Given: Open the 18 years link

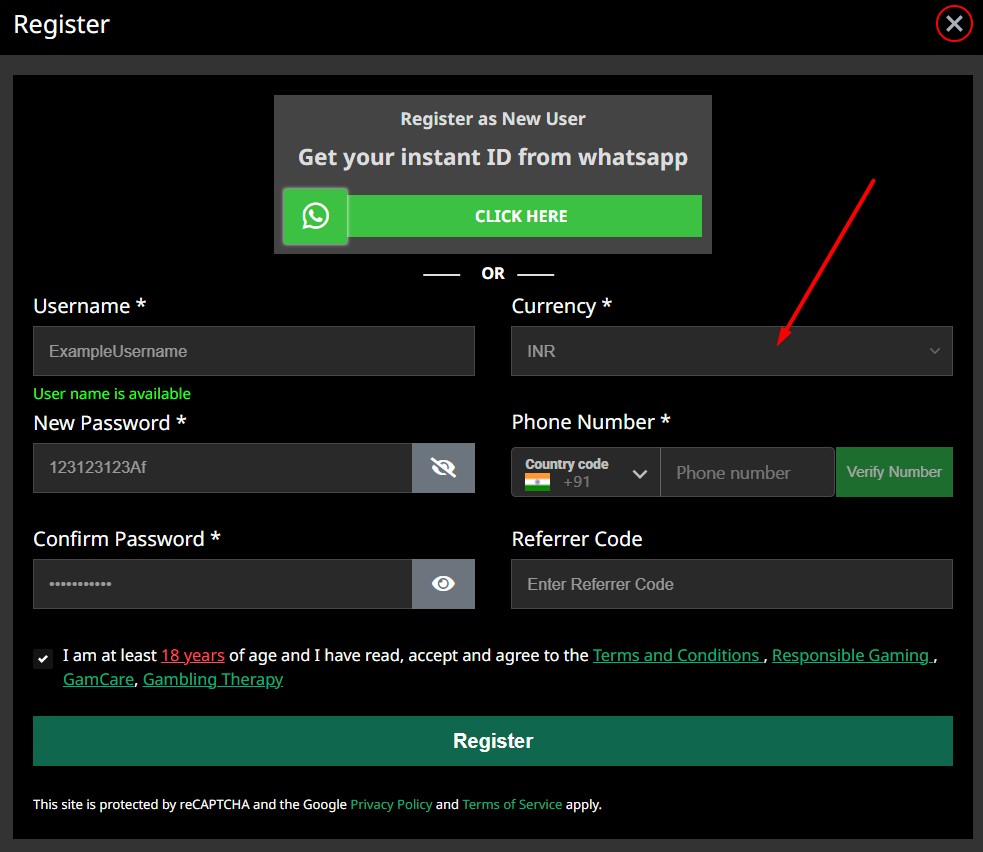Looking at the screenshot, I should point(192,655).
